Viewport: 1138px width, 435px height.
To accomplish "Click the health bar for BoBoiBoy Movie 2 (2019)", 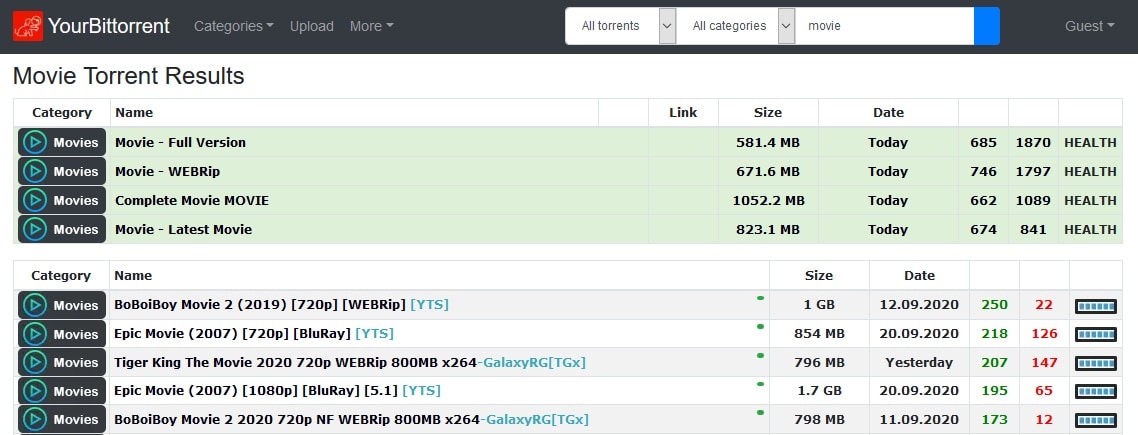I will point(1096,306).
